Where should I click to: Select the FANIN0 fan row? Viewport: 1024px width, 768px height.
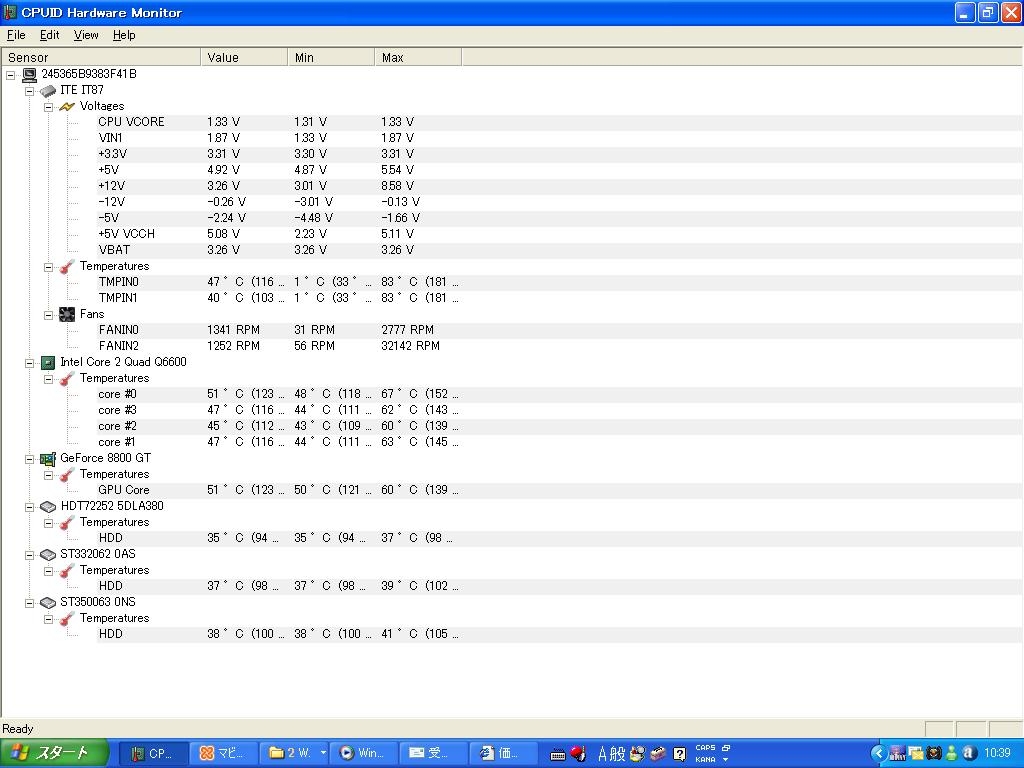(559, 330)
